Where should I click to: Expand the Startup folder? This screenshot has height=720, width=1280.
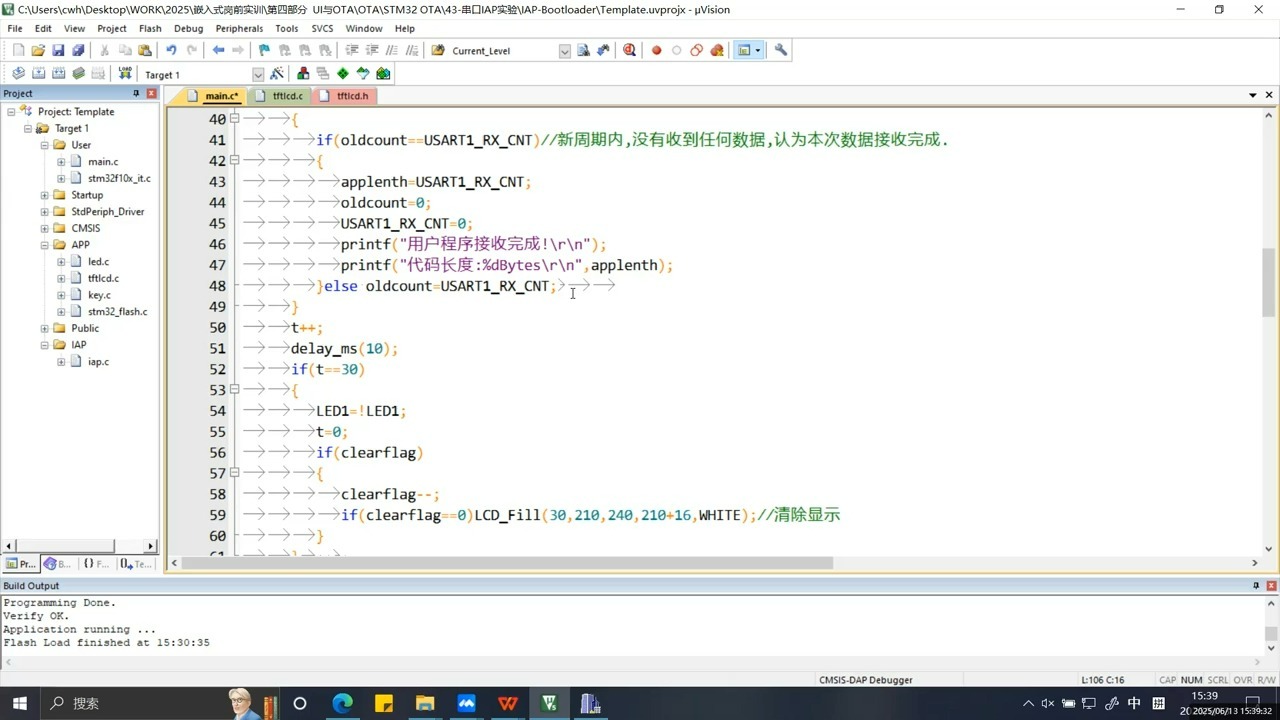(x=45, y=195)
